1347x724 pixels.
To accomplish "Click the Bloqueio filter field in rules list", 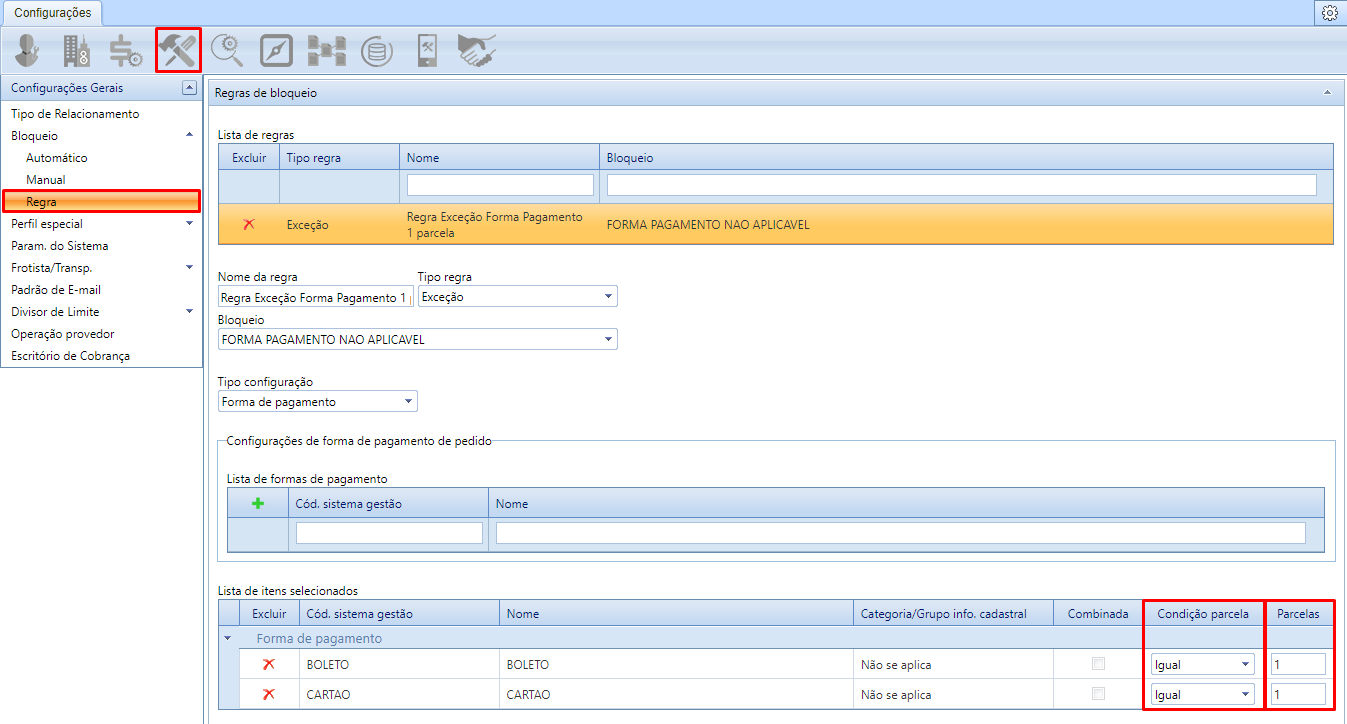I will coord(962,185).
